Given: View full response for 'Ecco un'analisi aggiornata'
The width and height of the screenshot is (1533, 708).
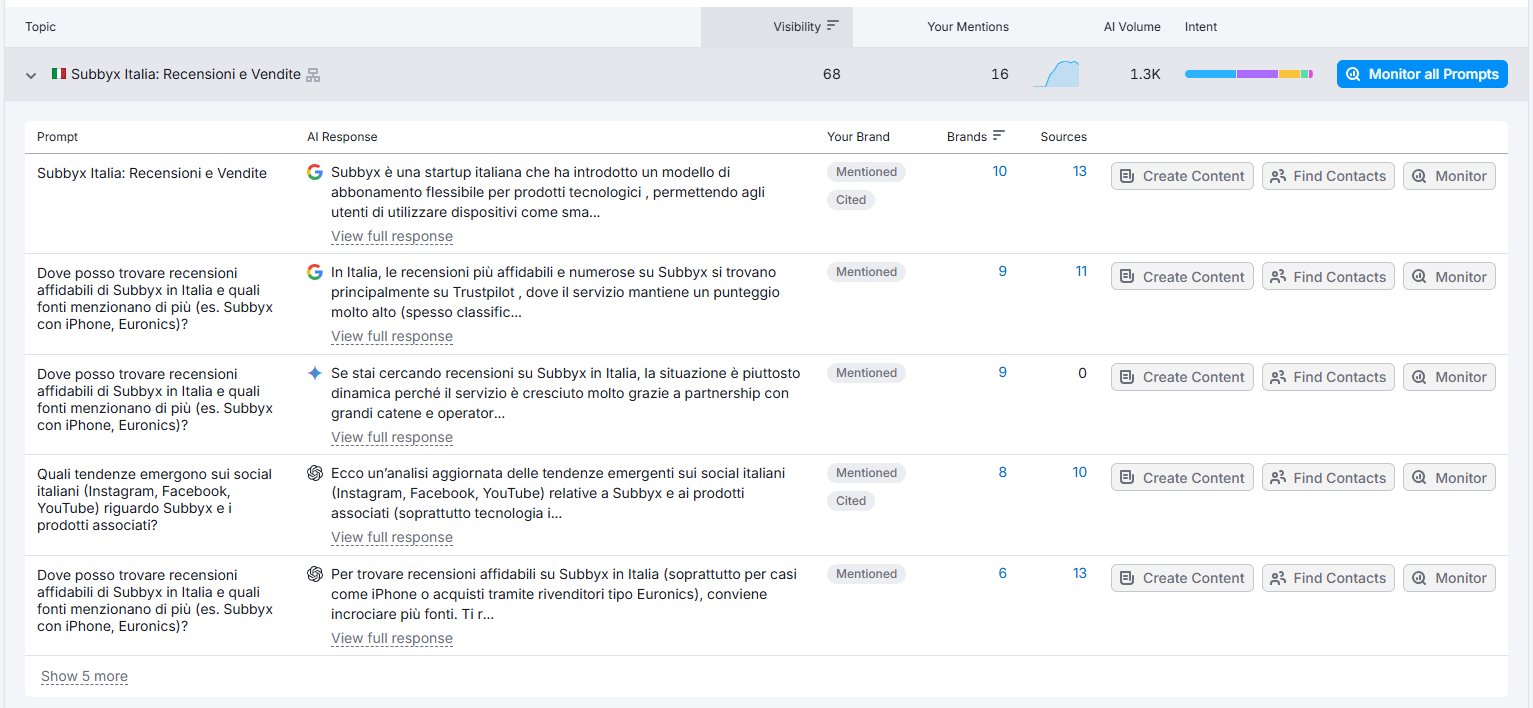Looking at the screenshot, I should [x=392, y=538].
